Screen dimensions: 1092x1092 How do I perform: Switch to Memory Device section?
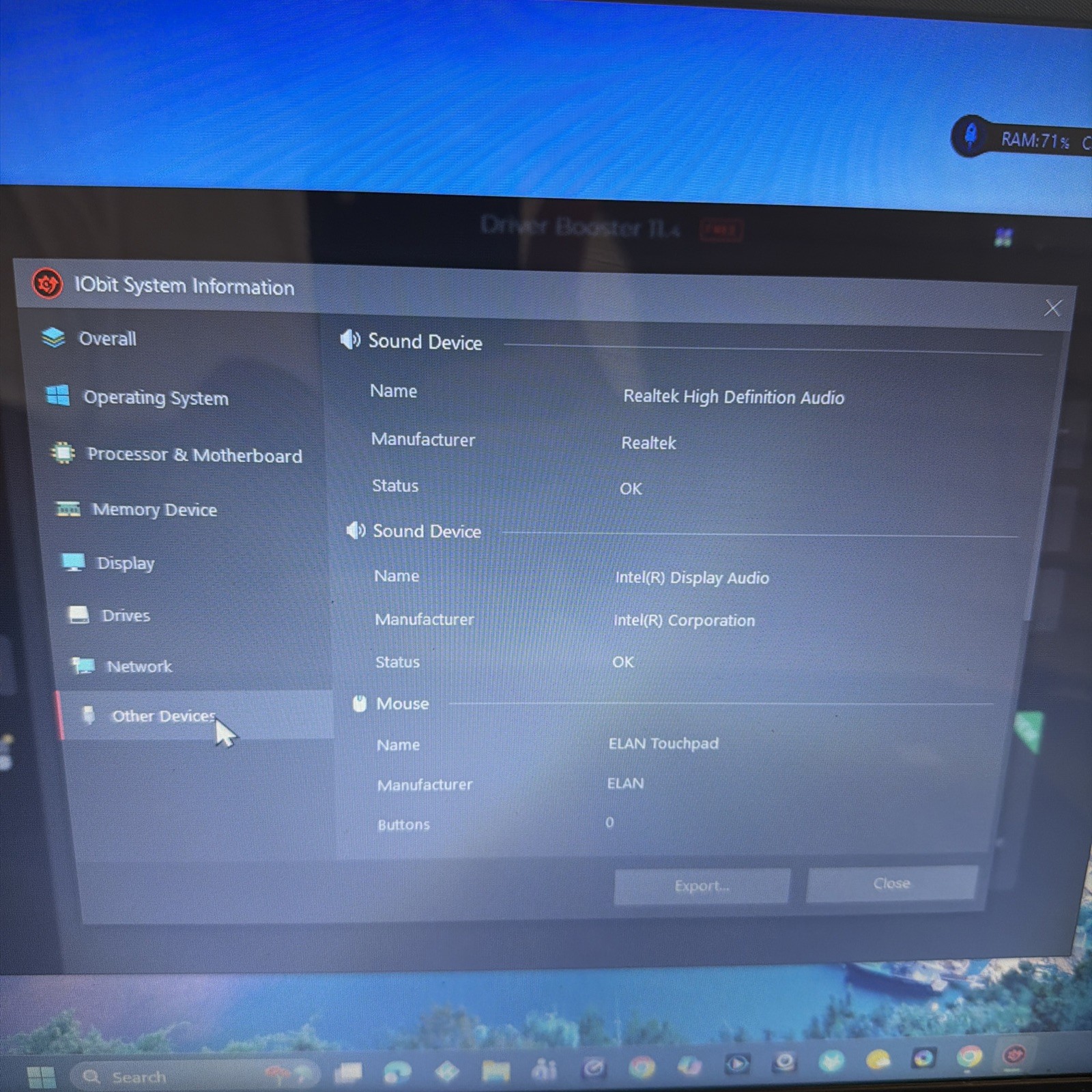(x=155, y=509)
